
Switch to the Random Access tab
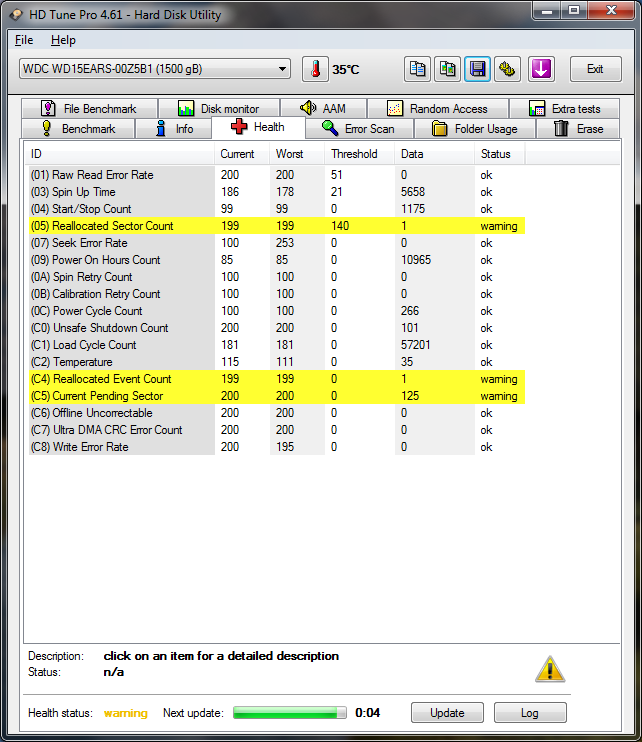[x=438, y=109]
